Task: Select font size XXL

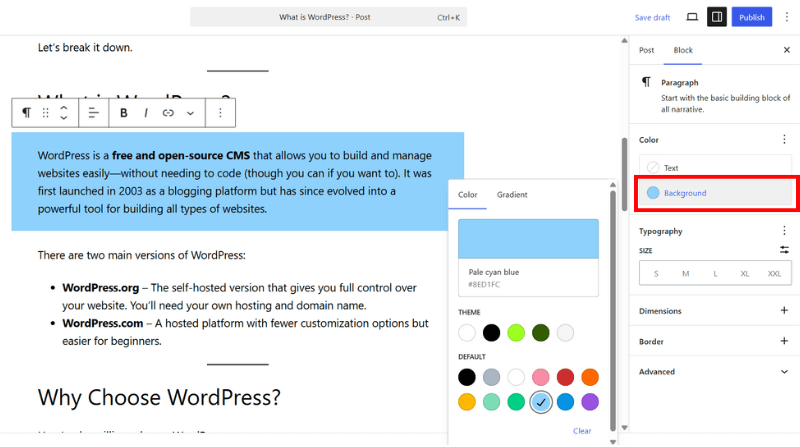Action: 774,274
